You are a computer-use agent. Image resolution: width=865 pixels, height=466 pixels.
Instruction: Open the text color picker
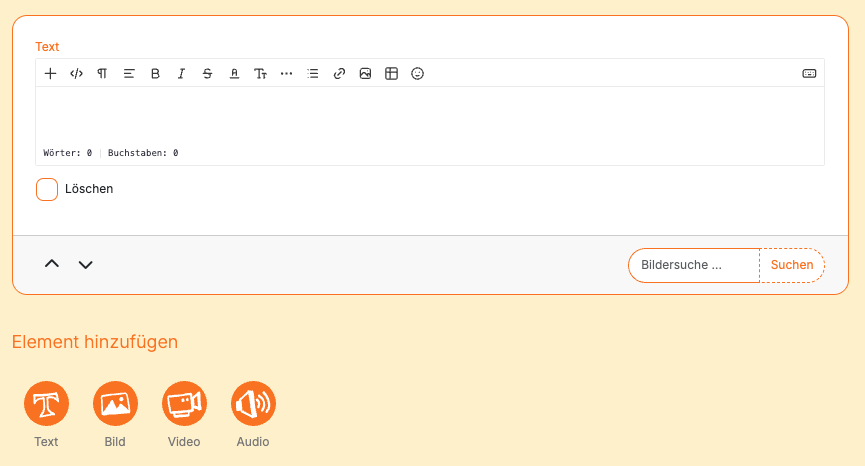pos(234,73)
